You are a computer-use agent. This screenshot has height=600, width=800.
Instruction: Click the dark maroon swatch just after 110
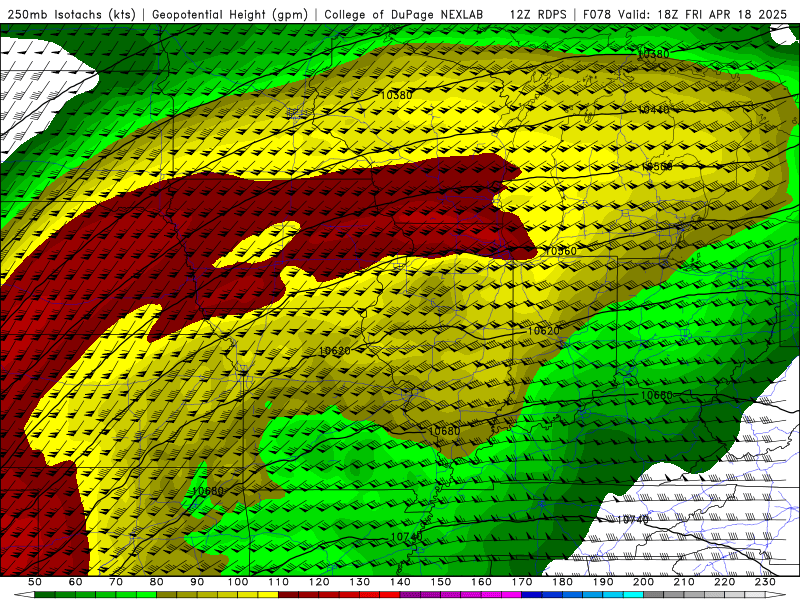pos(289,595)
